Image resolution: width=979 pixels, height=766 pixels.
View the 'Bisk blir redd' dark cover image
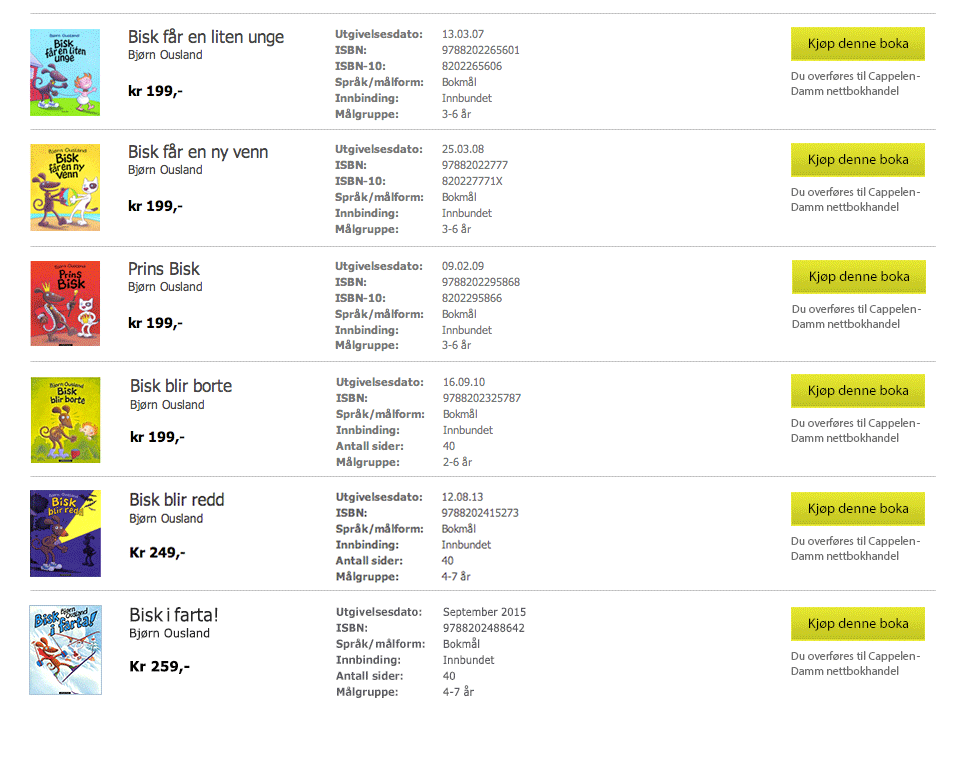(x=66, y=533)
